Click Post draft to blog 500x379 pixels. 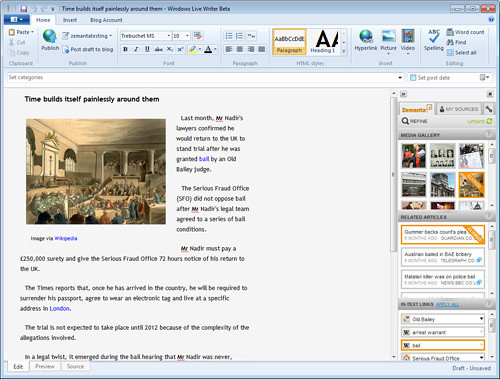pyautogui.click(x=88, y=49)
